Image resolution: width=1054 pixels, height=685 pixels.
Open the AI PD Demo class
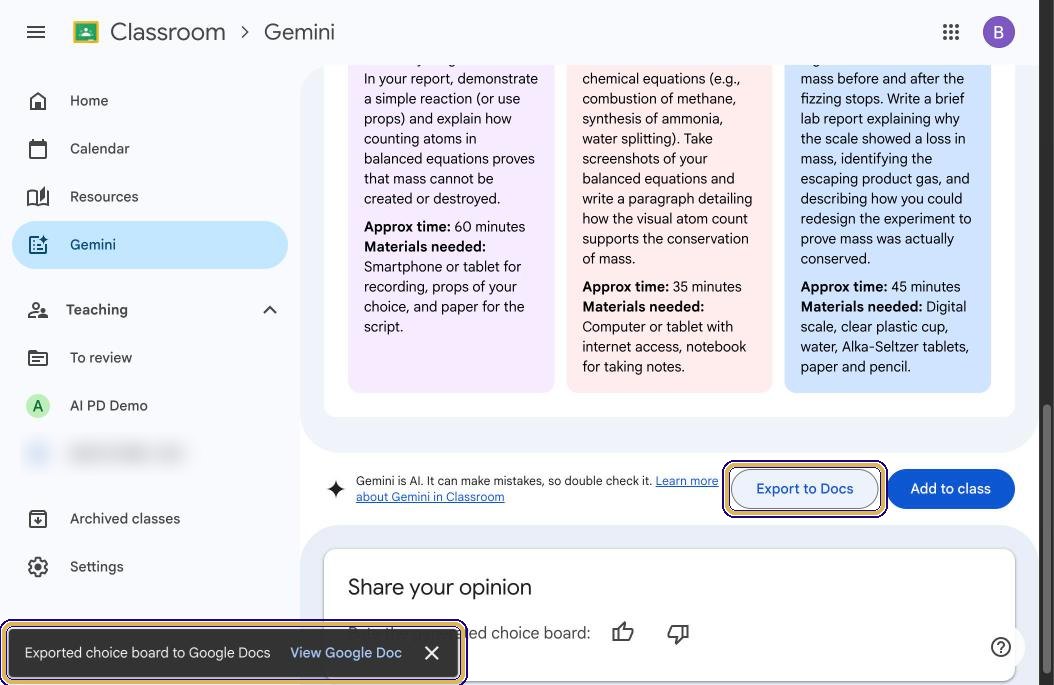pos(150,406)
